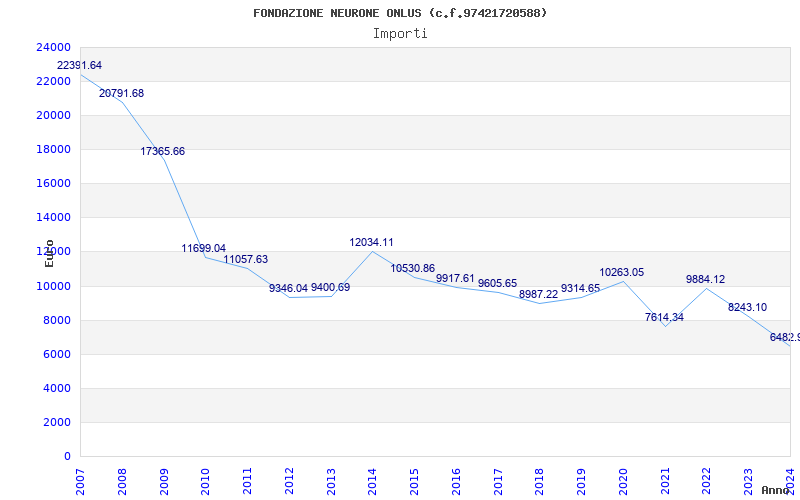The height and width of the screenshot is (500, 800).
Task: Click y-axis value 24000
Action: 53,47
